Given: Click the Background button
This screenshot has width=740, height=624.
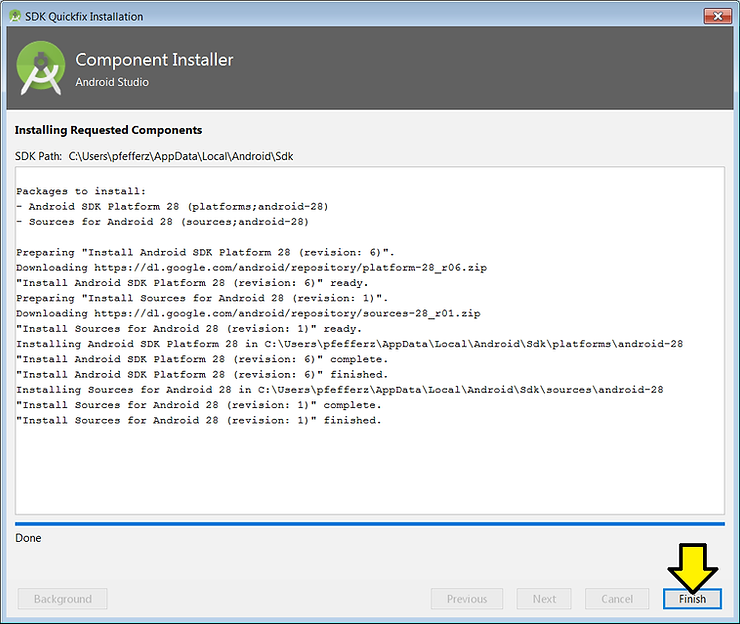Looking at the screenshot, I should pyautogui.click(x=63, y=599).
